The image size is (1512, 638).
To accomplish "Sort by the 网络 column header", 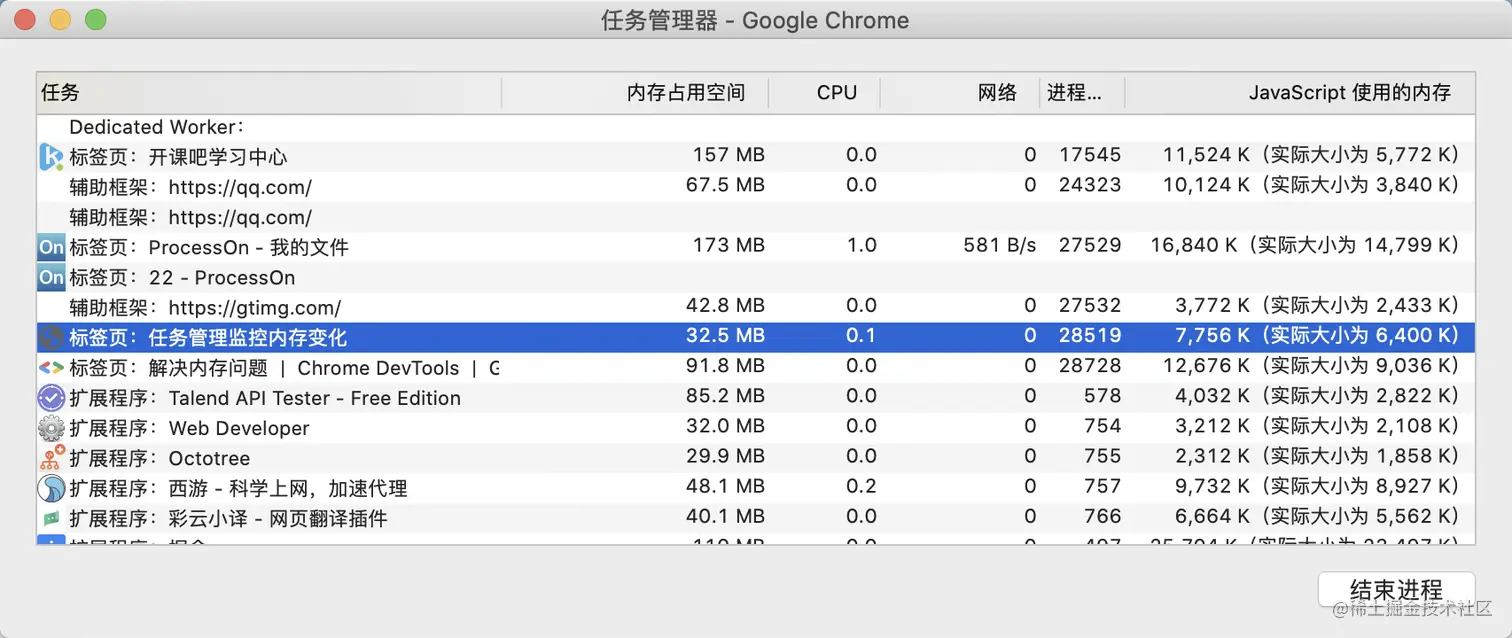I will (996, 93).
